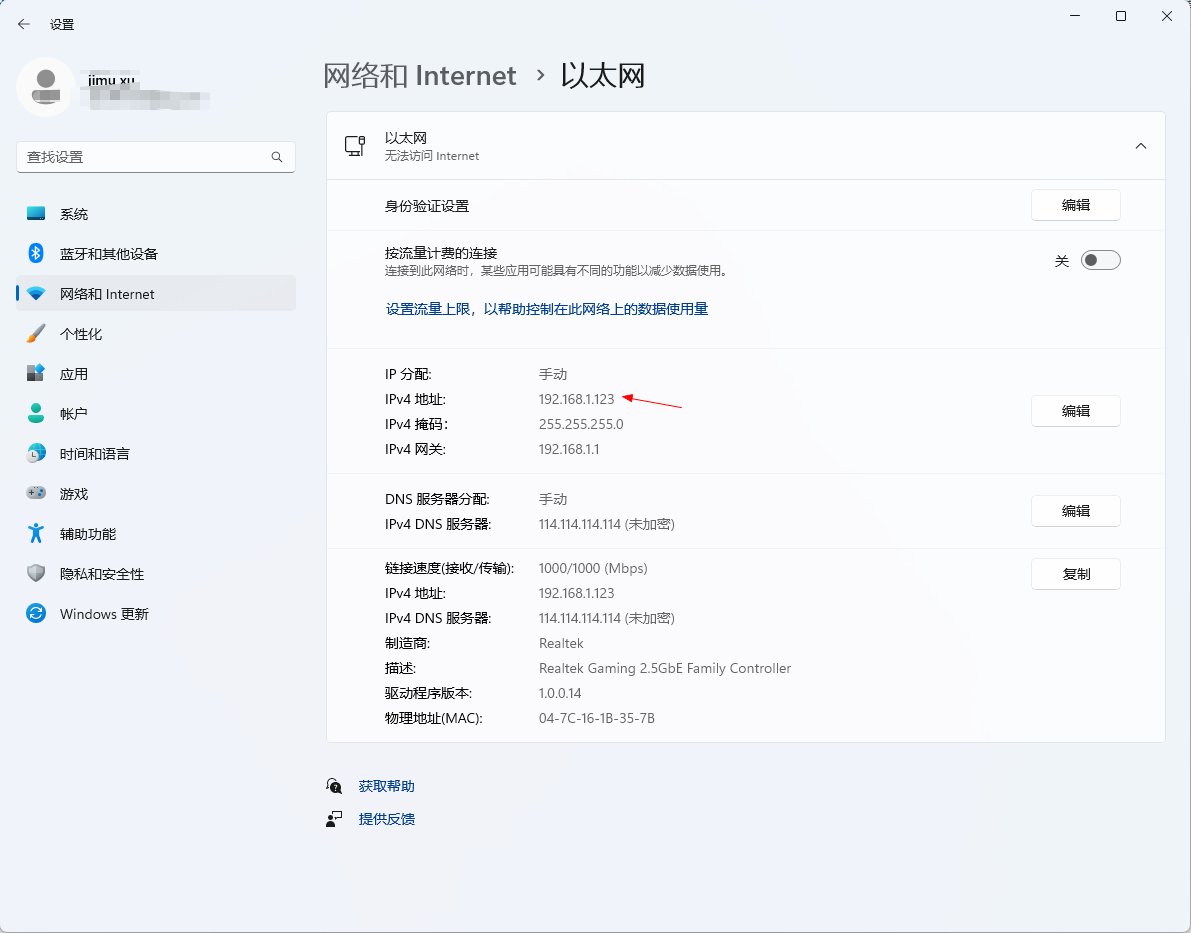Image resolution: width=1191 pixels, height=933 pixels.
Task: Edit the IP assignment settings
Action: pyautogui.click(x=1075, y=411)
